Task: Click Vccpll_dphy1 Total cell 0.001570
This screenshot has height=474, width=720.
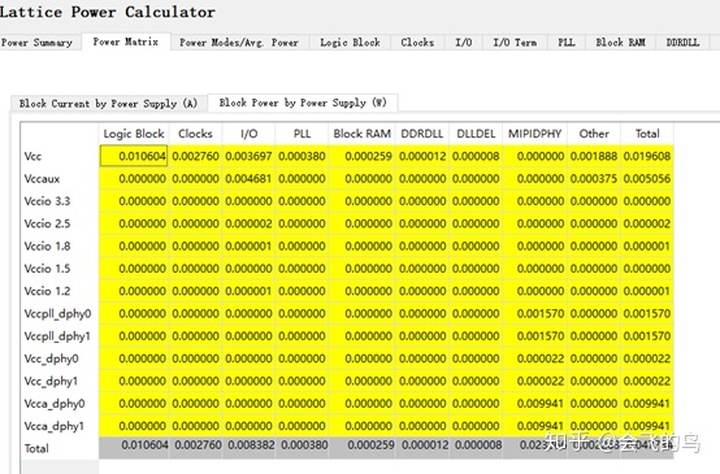Action: [647, 336]
